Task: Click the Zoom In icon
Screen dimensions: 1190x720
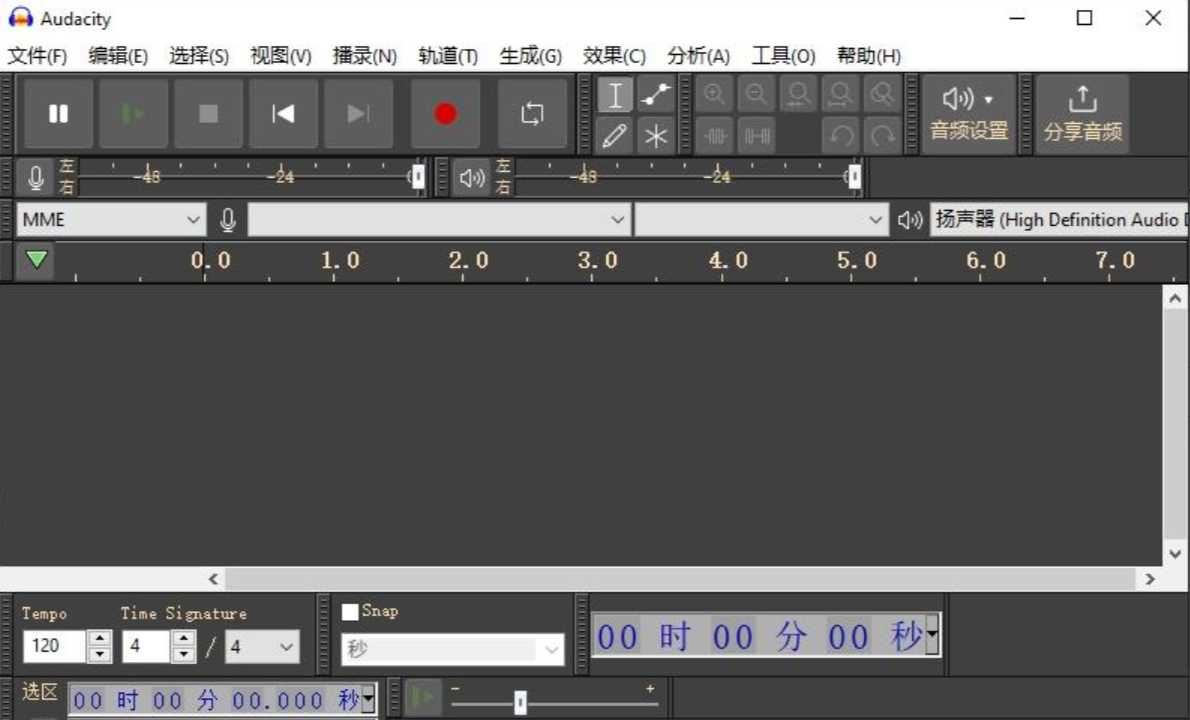Action: tap(714, 93)
